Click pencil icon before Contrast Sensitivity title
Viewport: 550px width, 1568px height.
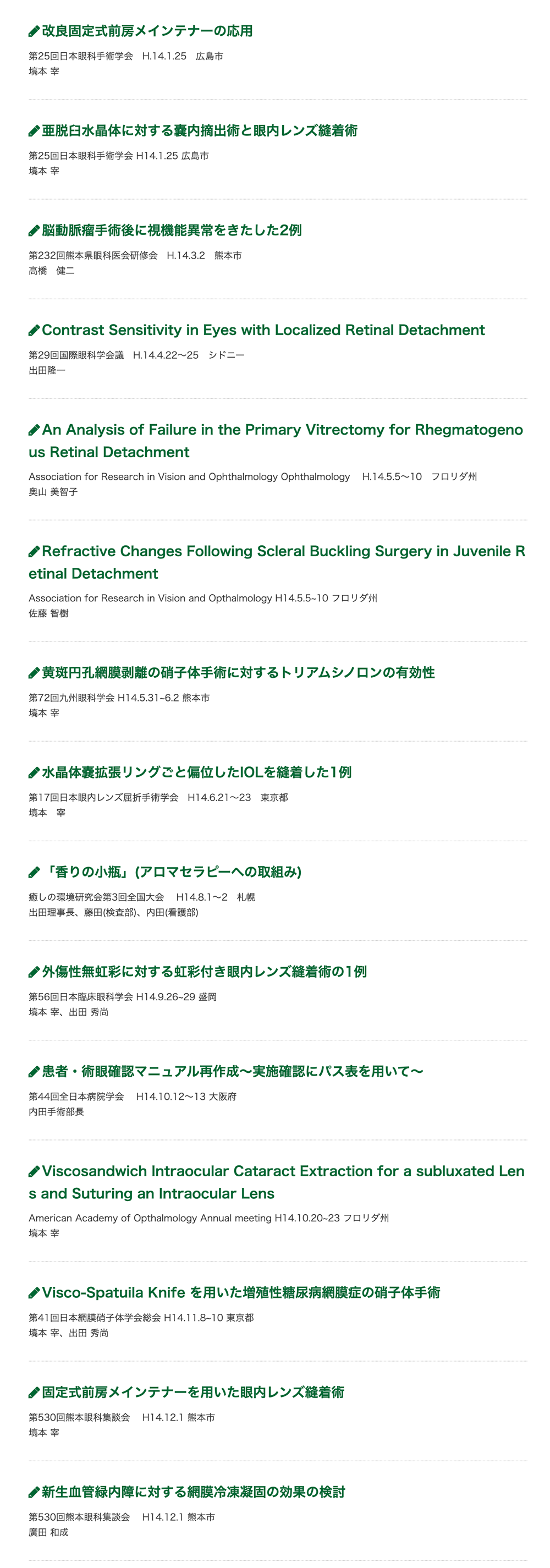pos(34,331)
